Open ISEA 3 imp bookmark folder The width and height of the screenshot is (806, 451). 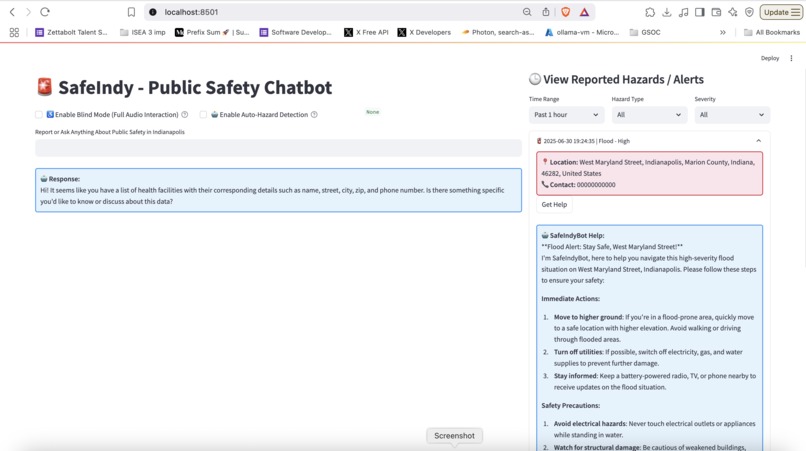click(x=142, y=32)
